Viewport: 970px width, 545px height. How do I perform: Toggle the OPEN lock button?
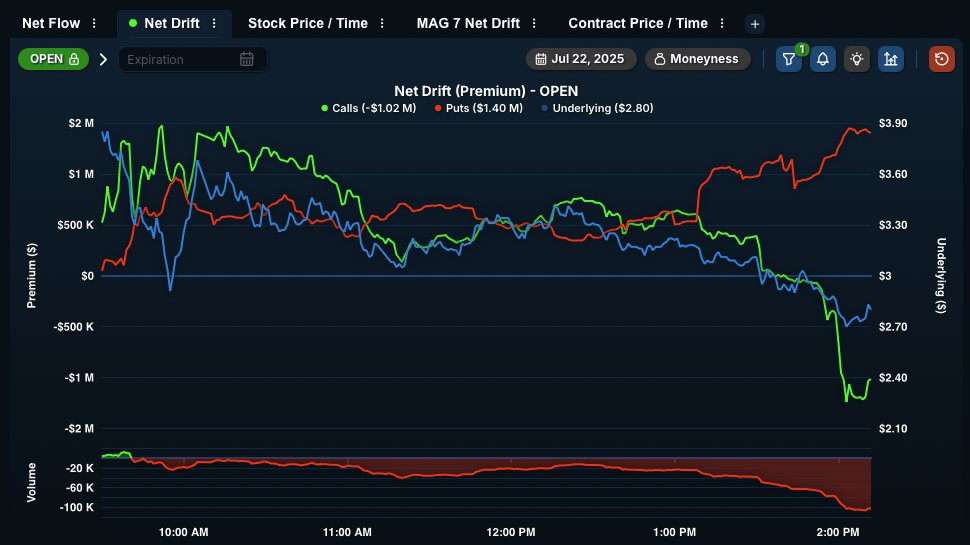(54, 59)
